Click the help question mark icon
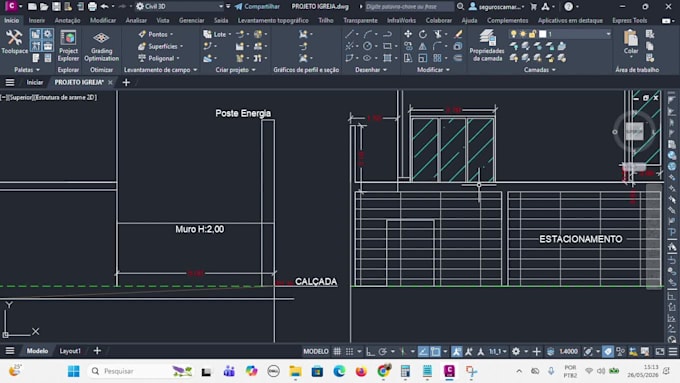 [569, 7]
